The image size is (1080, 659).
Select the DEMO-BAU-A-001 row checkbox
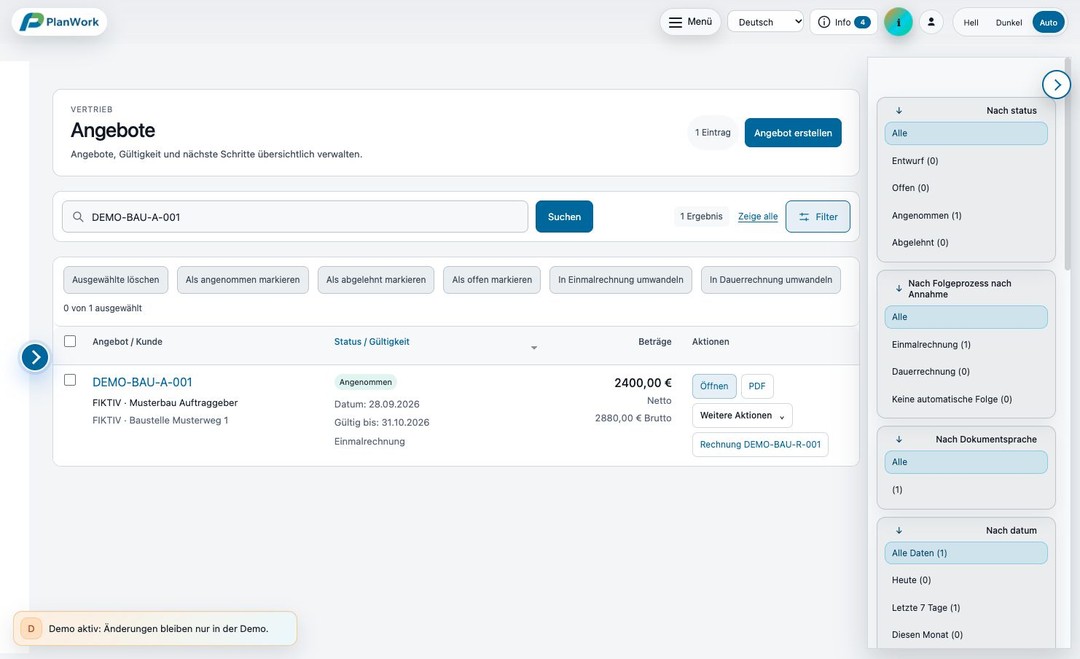point(70,380)
